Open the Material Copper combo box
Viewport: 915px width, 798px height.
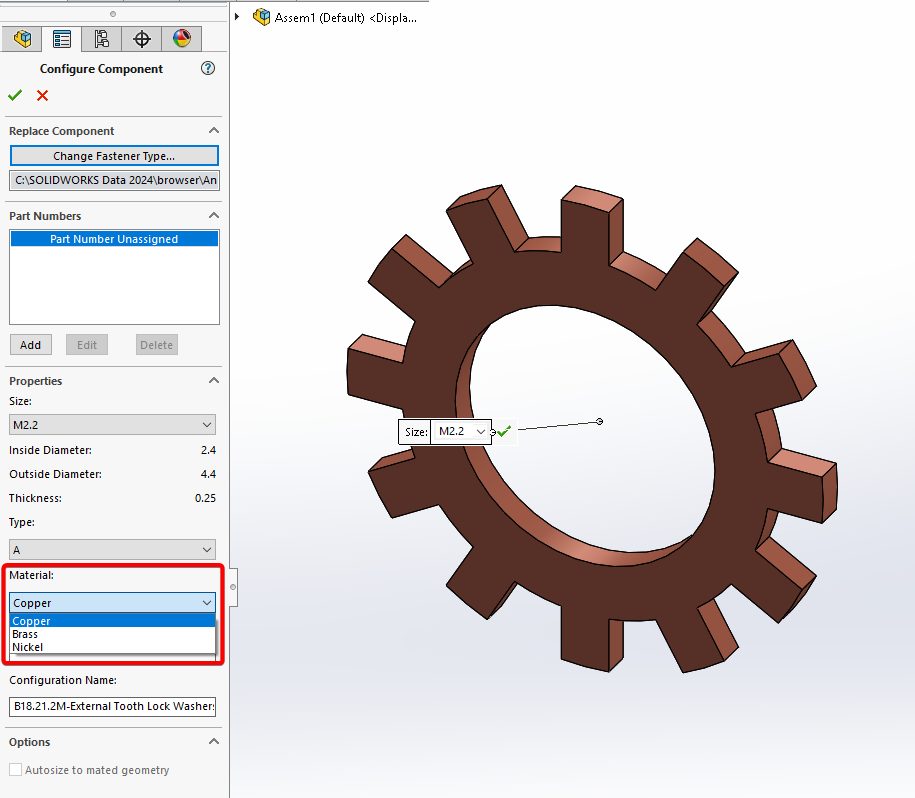(x=112, y=603)
